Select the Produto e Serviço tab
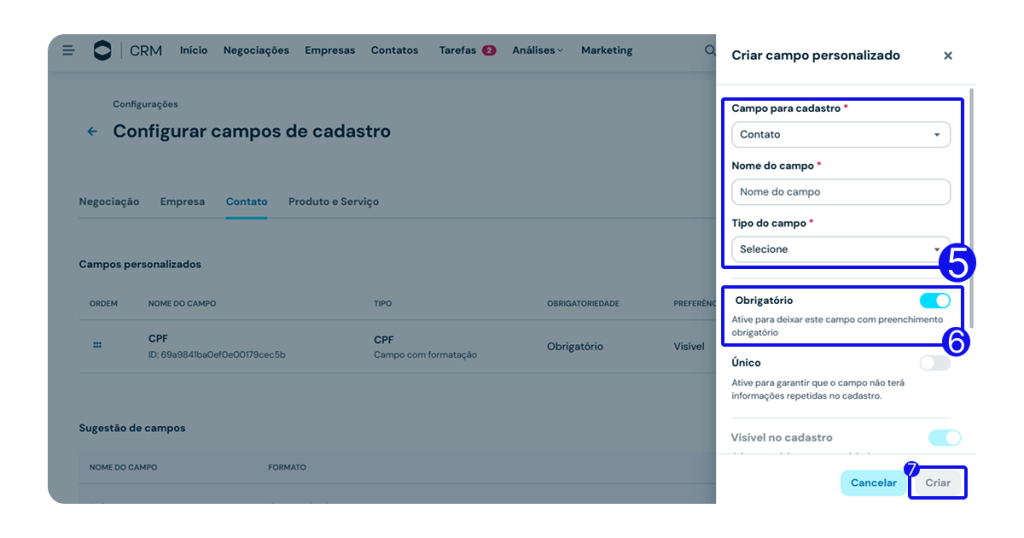This screenshot has width=1024, height=538. point(333,201)
